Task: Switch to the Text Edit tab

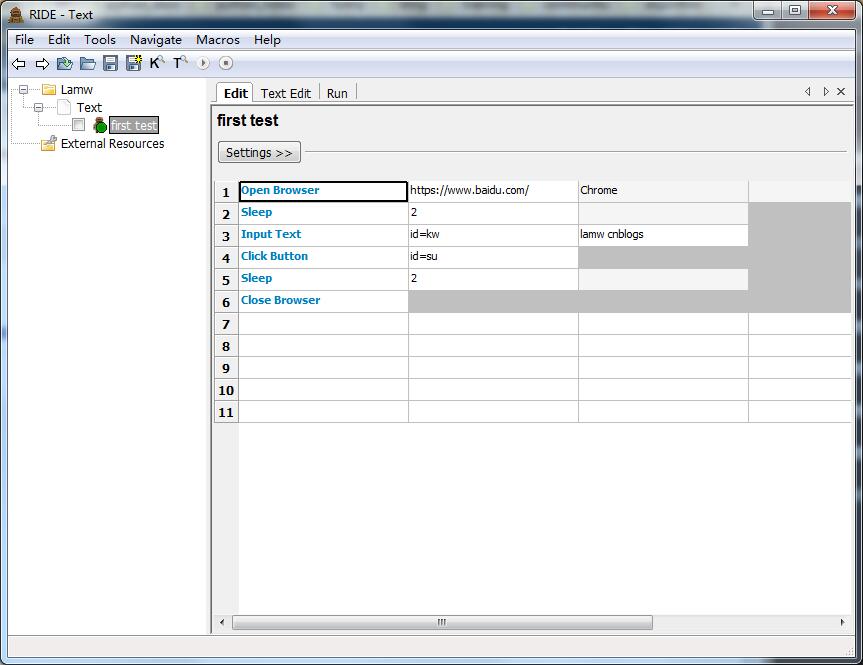Action: tap(286, 93)
